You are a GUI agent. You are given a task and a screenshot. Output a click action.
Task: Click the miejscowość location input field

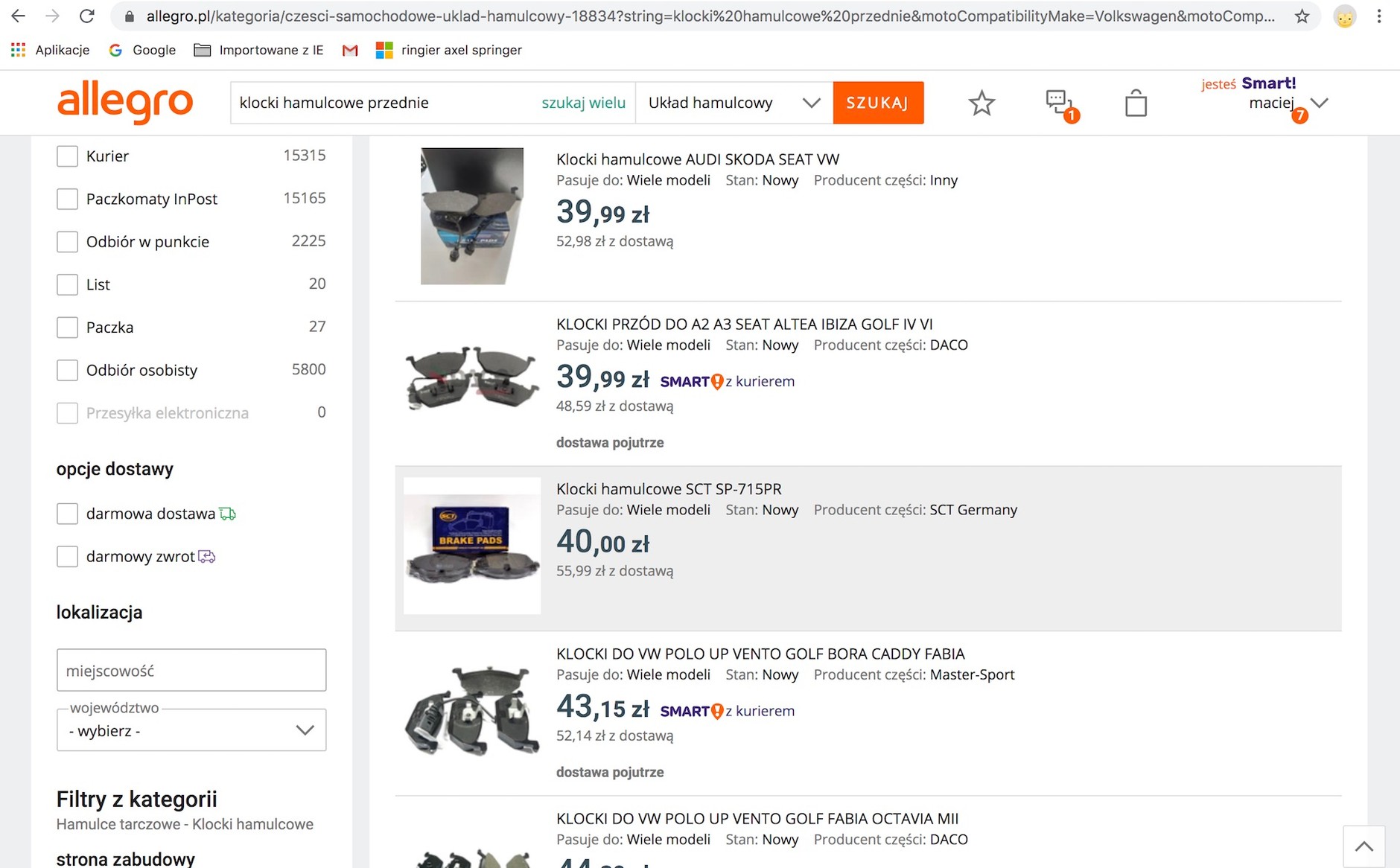click(191, 670)
